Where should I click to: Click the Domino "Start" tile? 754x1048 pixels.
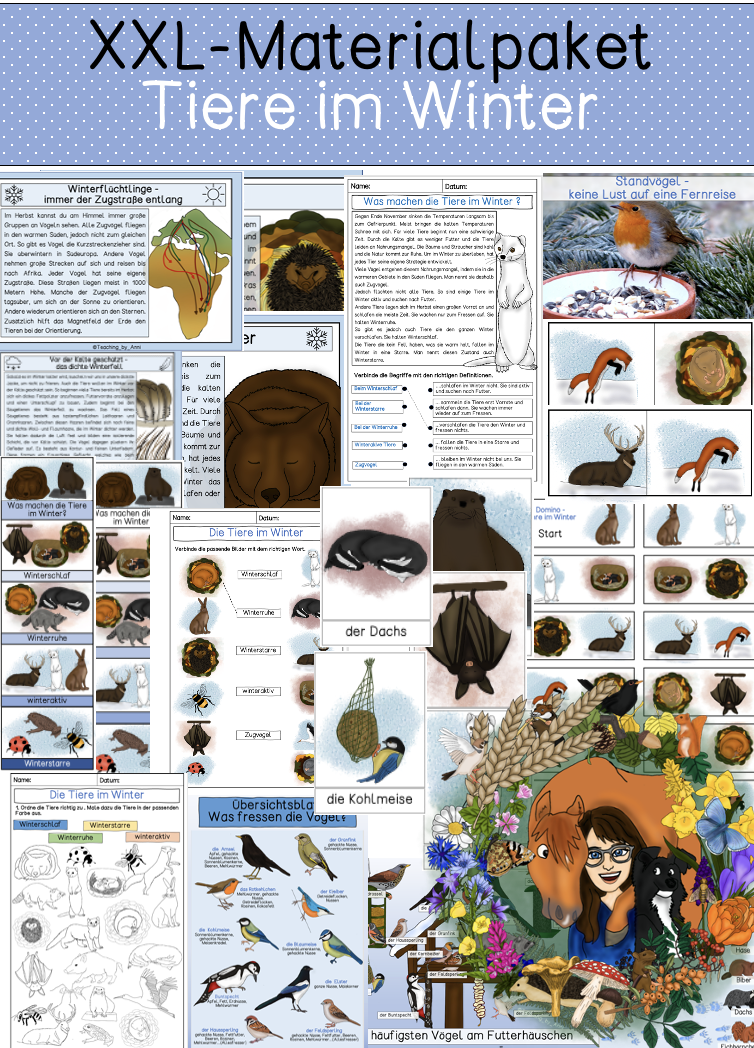(549, 533)
